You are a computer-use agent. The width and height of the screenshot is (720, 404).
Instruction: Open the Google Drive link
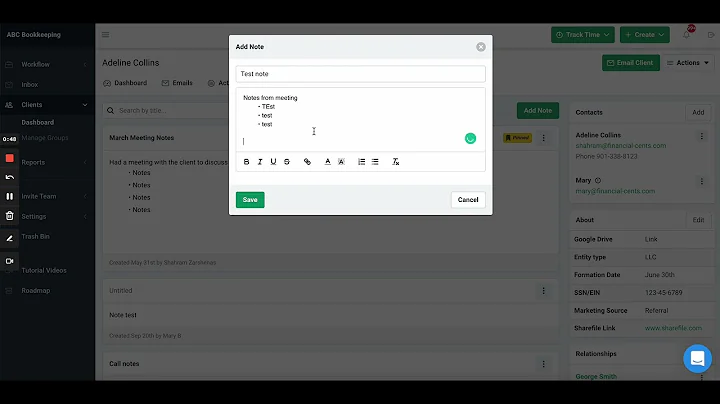coord(651,239)
